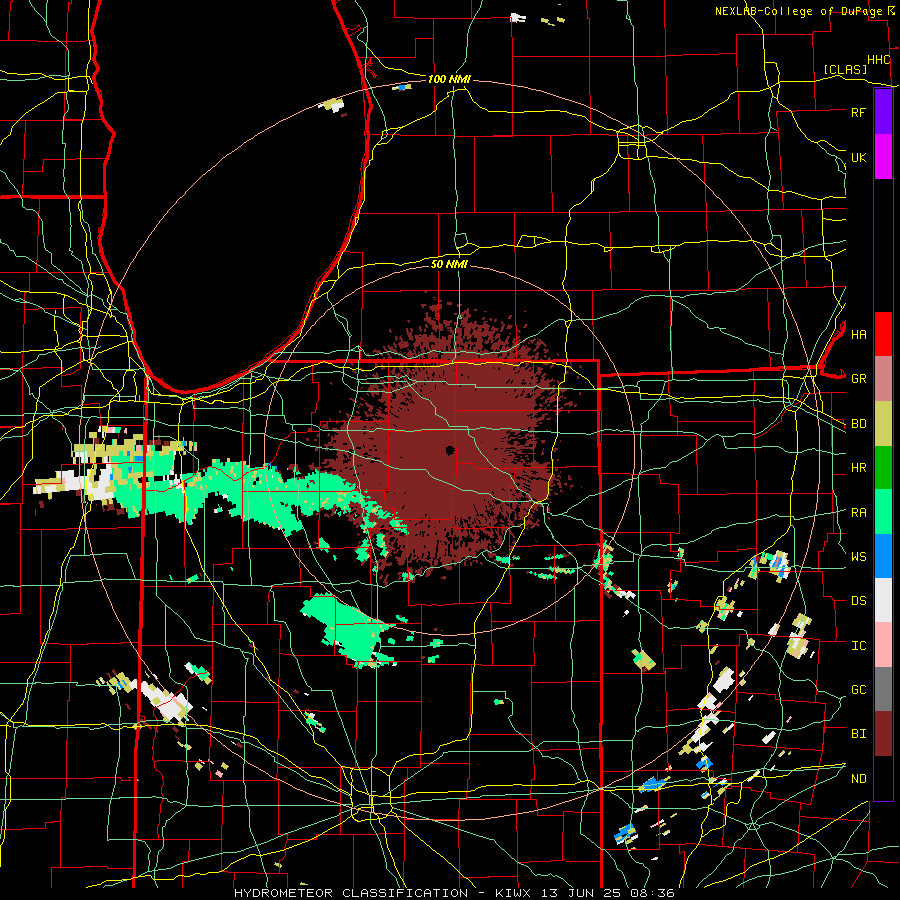Select the DS legend label
900x900 pixels.
858,601
